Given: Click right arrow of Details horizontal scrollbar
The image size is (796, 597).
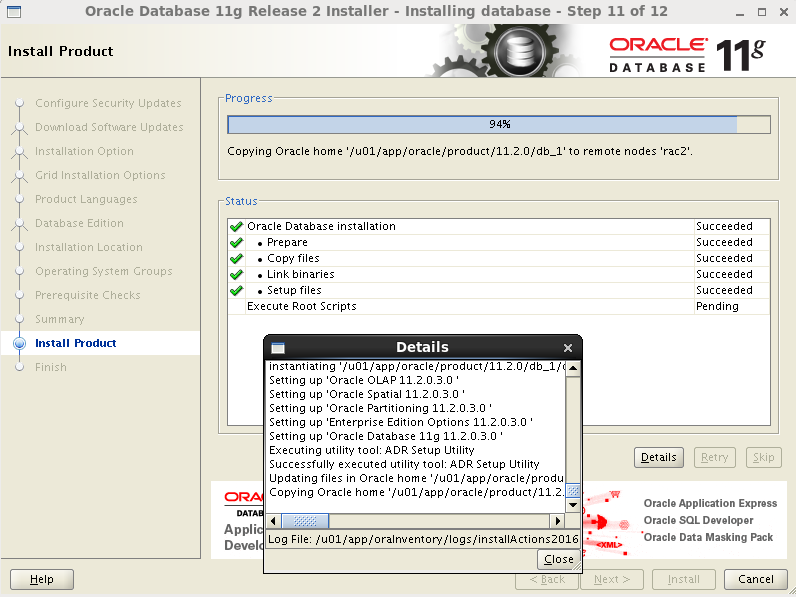Looking at the screenshot, I should [x=557, y=521].
